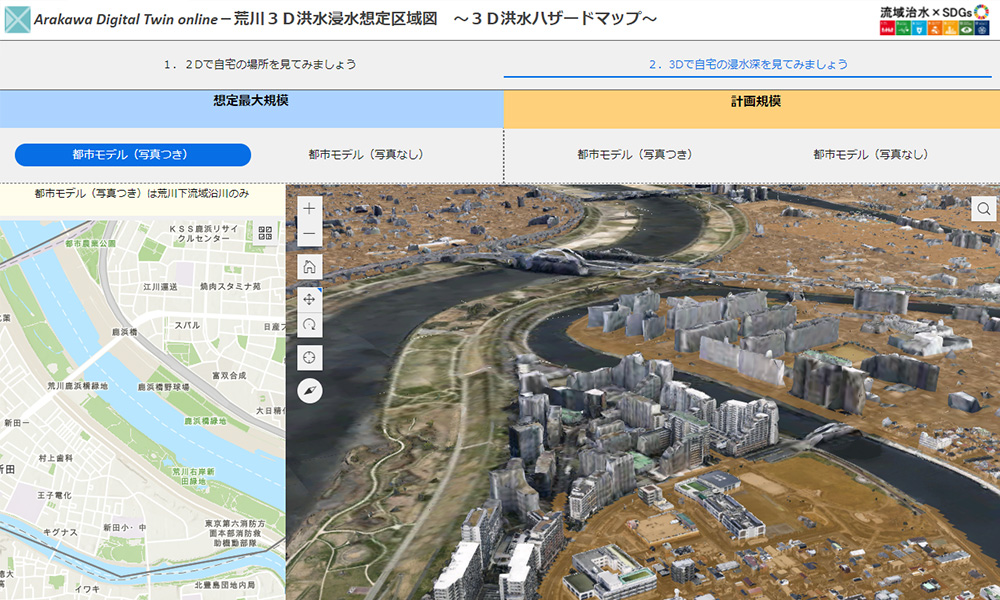The width and height of the screenshot is (1000, 600).
Task: Choose 計画規模 都市モデル(写真なし) option
Action: (x=870, y=155)
